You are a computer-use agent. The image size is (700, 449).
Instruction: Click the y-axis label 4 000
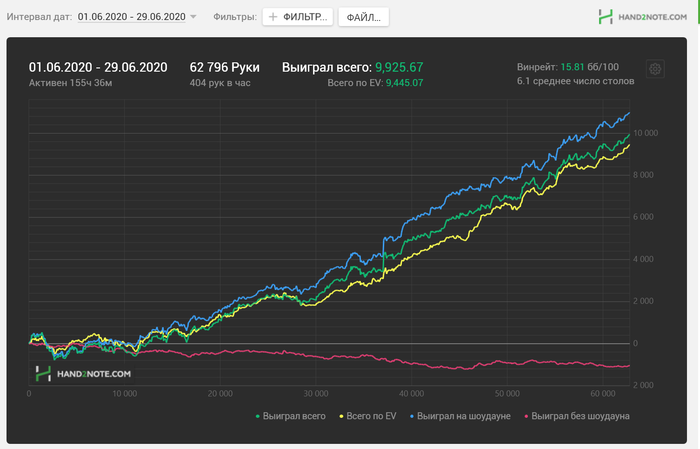(643, 259)
